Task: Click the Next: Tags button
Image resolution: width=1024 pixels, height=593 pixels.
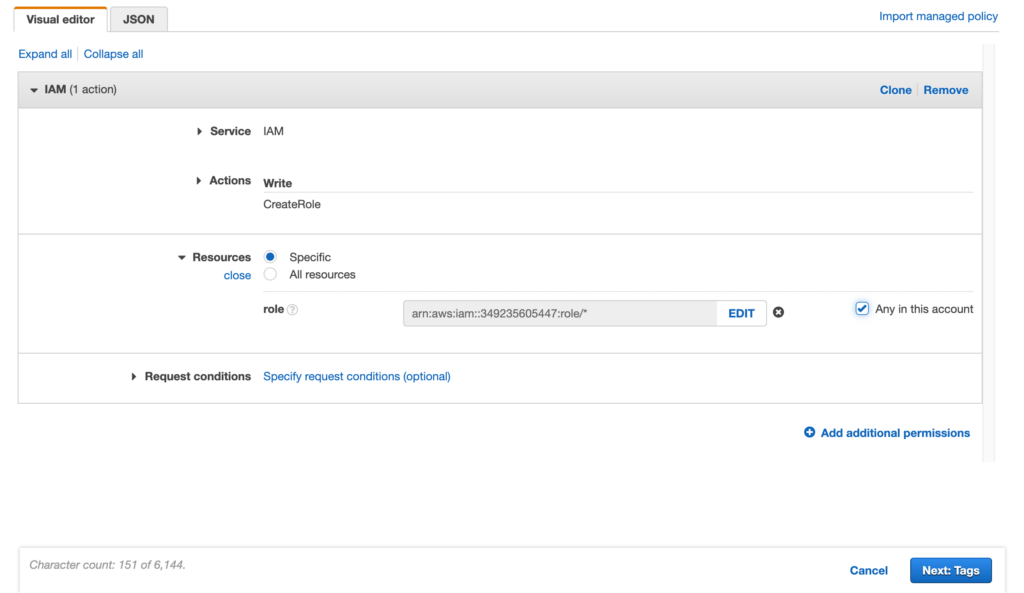Action: (950, 570)
